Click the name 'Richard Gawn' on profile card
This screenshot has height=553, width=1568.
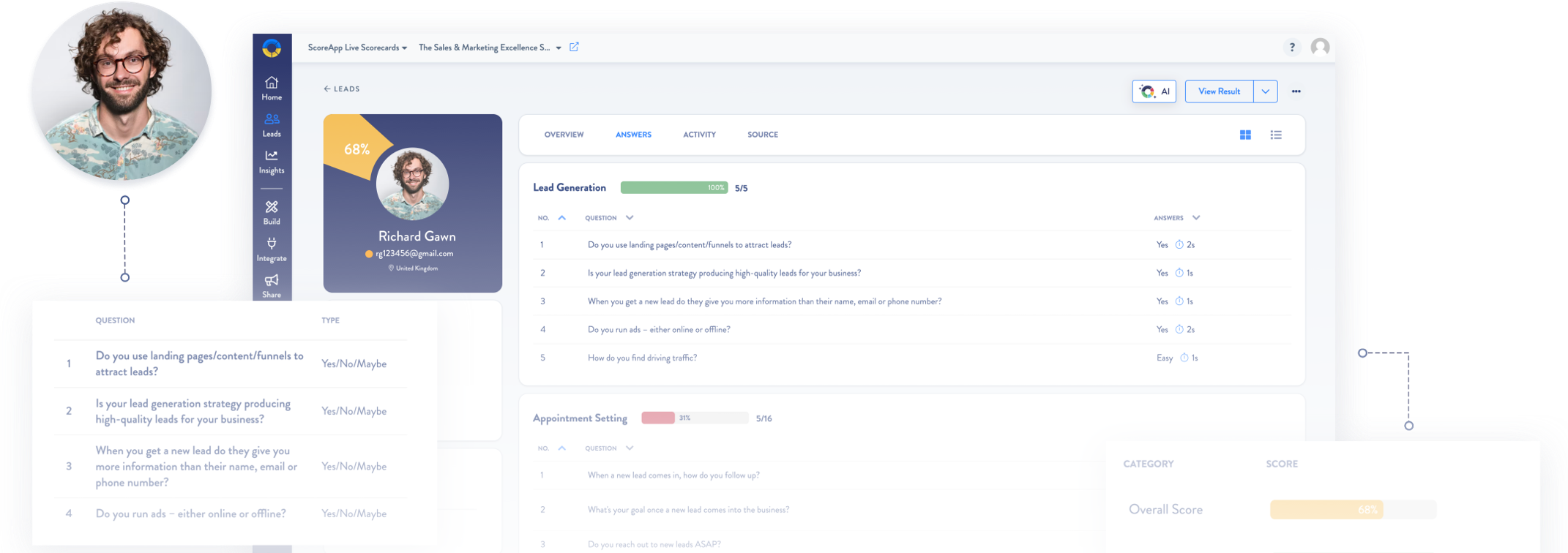pos(417,236)
